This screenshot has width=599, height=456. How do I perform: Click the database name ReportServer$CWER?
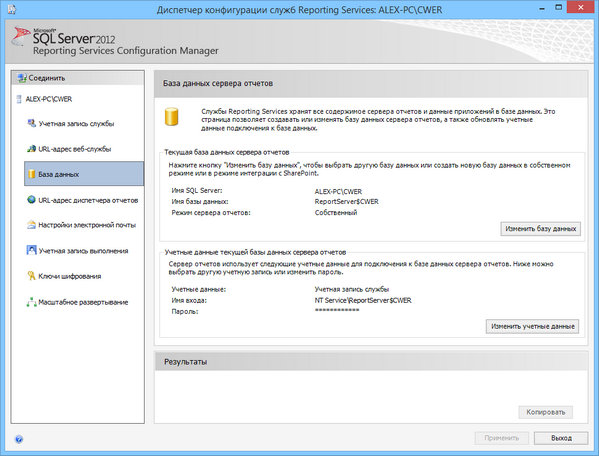(x=346, y=201)
